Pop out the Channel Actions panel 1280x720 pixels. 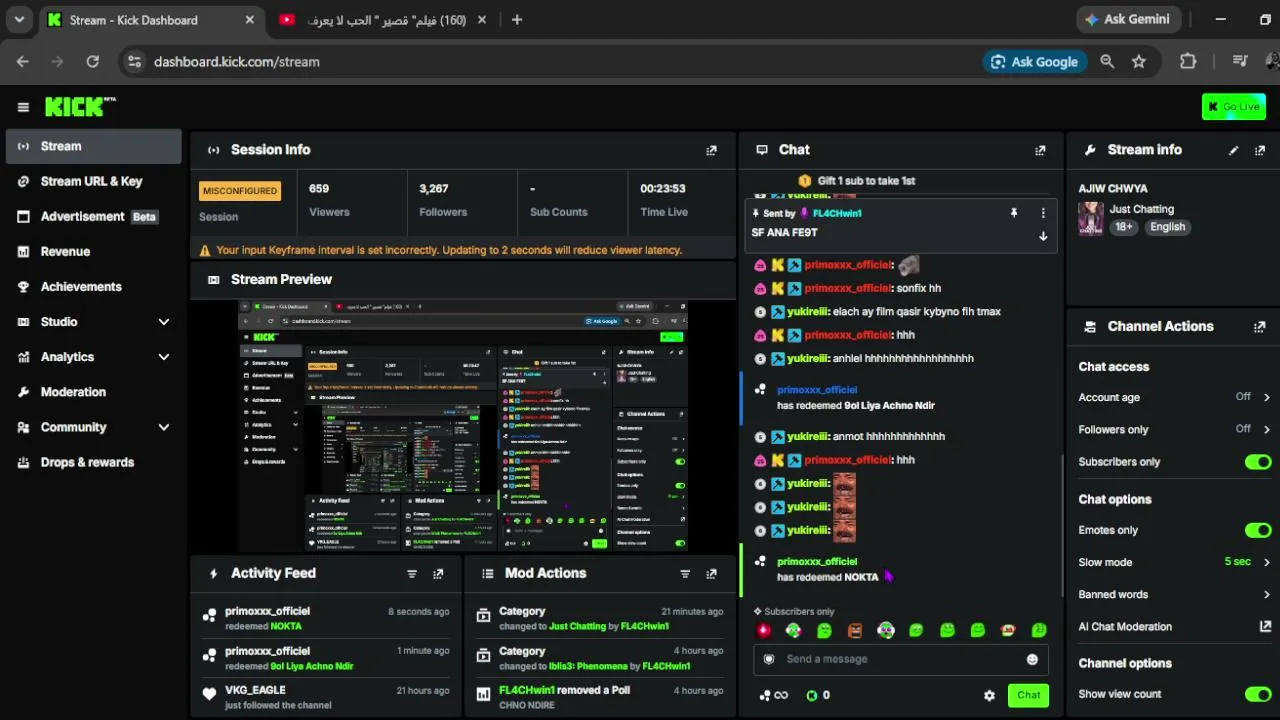pos(1260,327)
